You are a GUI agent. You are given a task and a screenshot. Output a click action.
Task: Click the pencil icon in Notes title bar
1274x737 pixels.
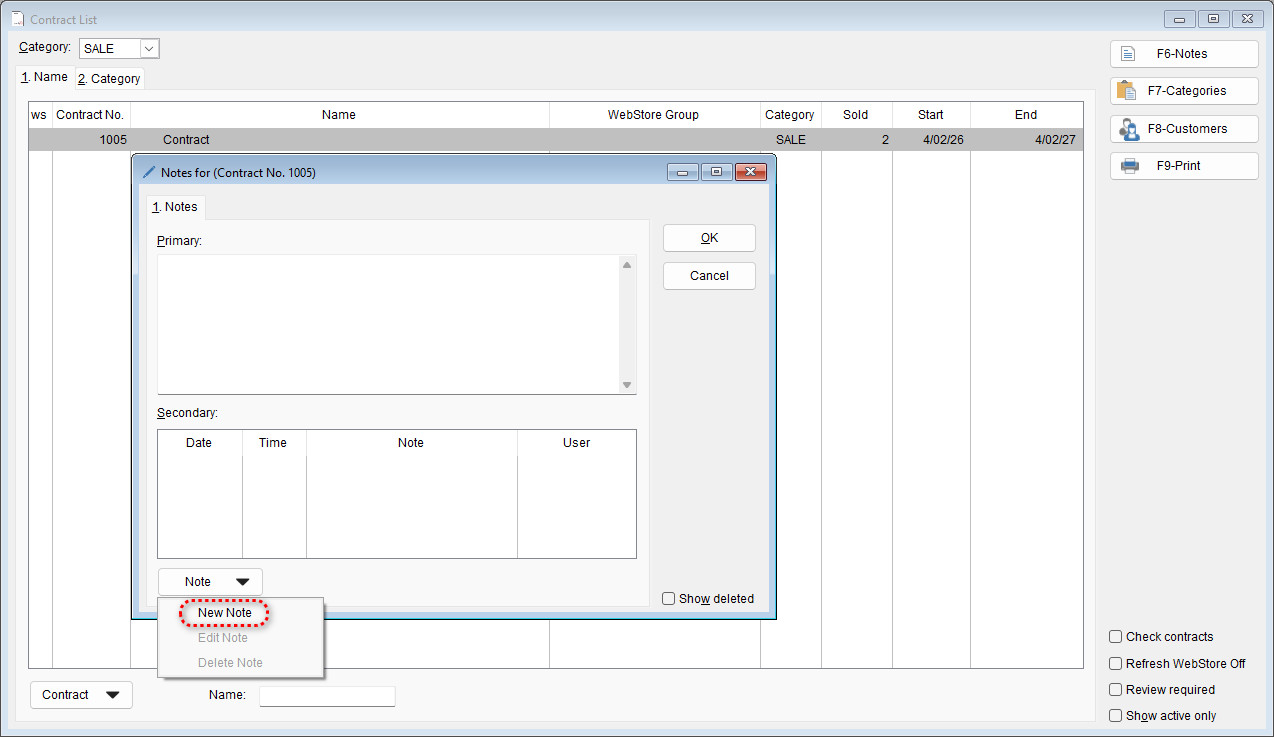(149, 172)
